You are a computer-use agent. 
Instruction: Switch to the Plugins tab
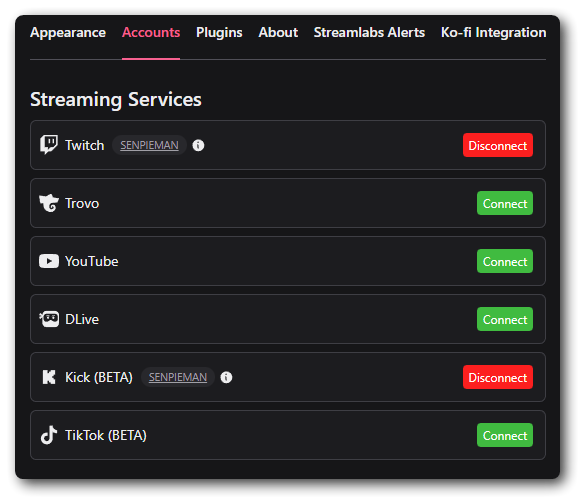tap(219, 33)
